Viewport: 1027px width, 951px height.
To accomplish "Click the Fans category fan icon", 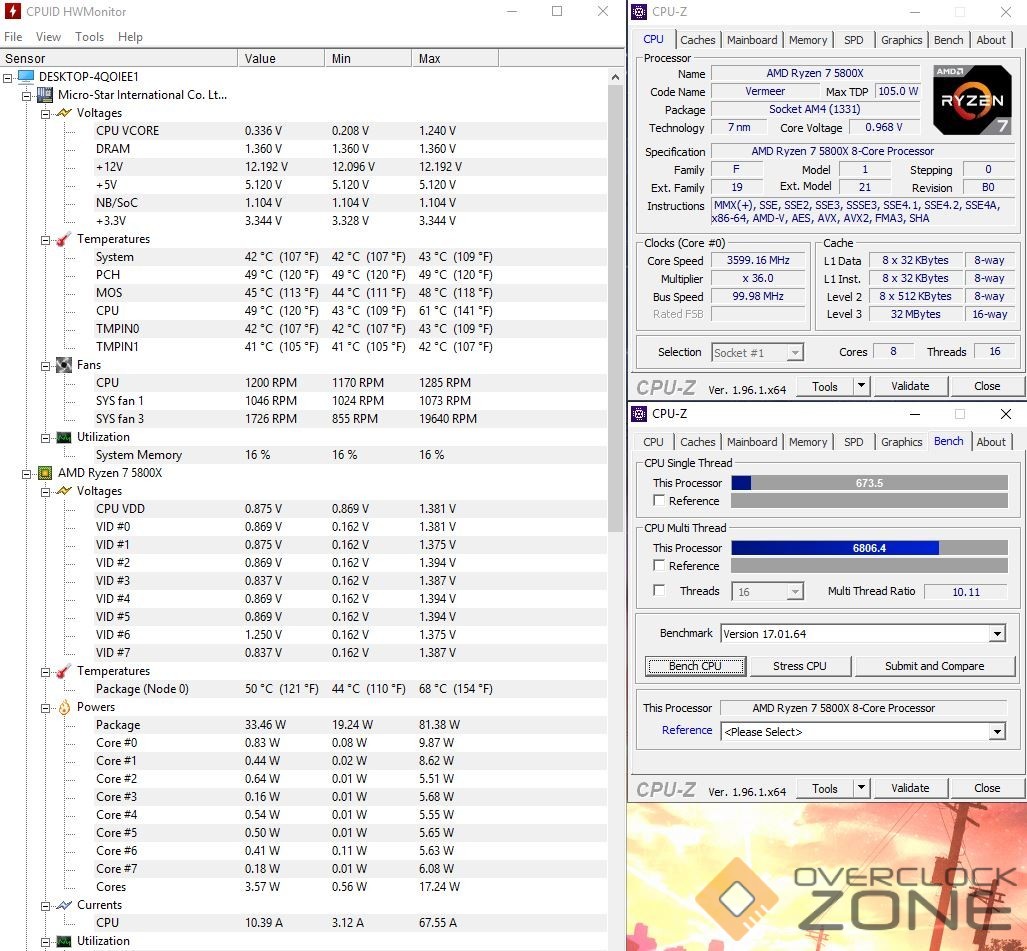I will [64, 365].
